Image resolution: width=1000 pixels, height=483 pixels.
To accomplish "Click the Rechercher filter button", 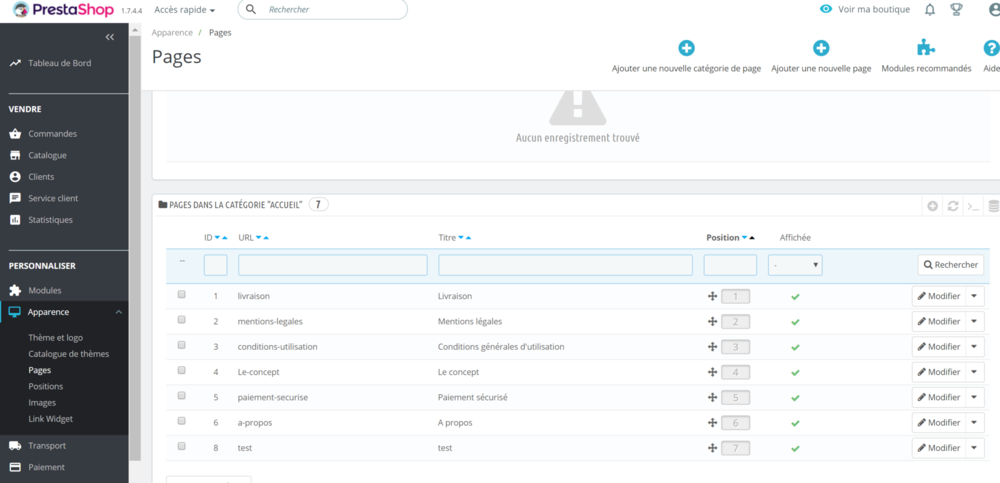I will pyautogui.click(x=951, y=265).
